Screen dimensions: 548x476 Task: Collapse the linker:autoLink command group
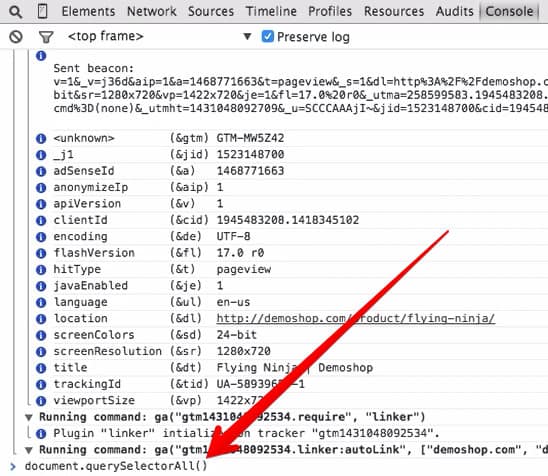pyautogui.click(x=29, y=450)
